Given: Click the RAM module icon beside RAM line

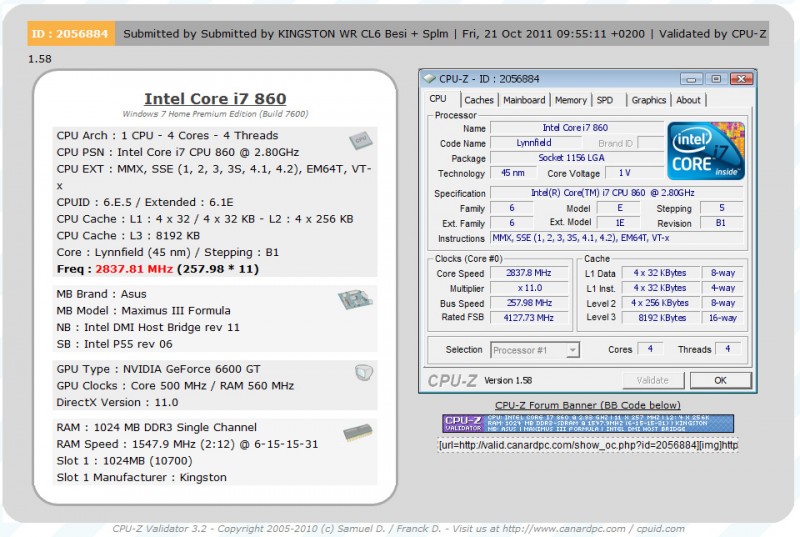Looking at the screenshot, I should (x=358, y=433).
